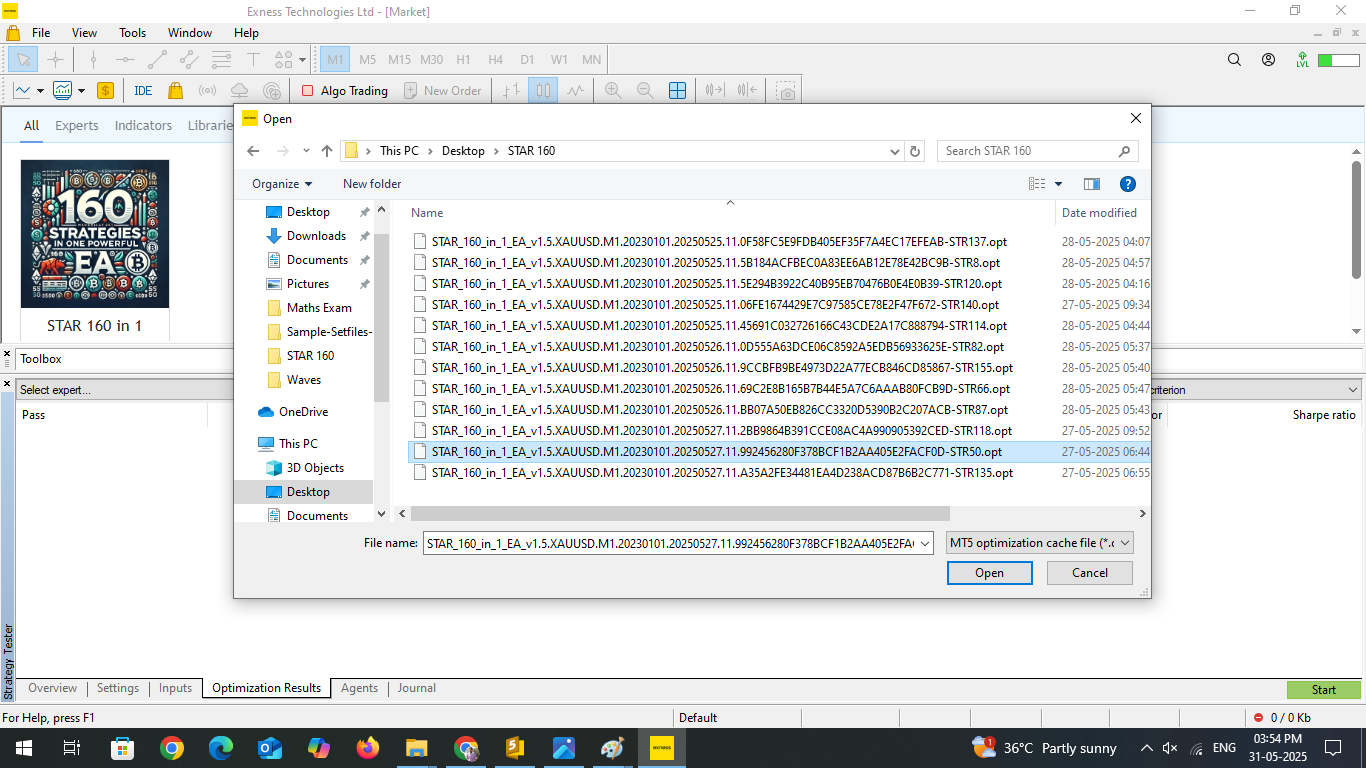The width and height of the screenshot is (1366, 768).
Task: Switch to the Optimization Results tab
Action: click(x=267, y=688)
